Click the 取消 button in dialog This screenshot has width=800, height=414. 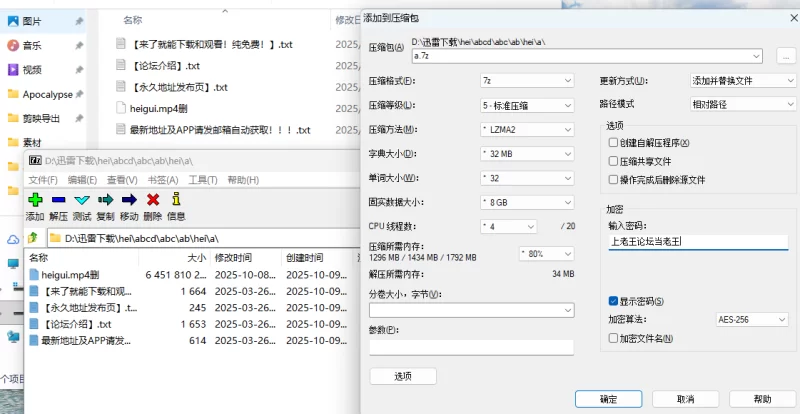pyautogui.click(x=685, y=398)
